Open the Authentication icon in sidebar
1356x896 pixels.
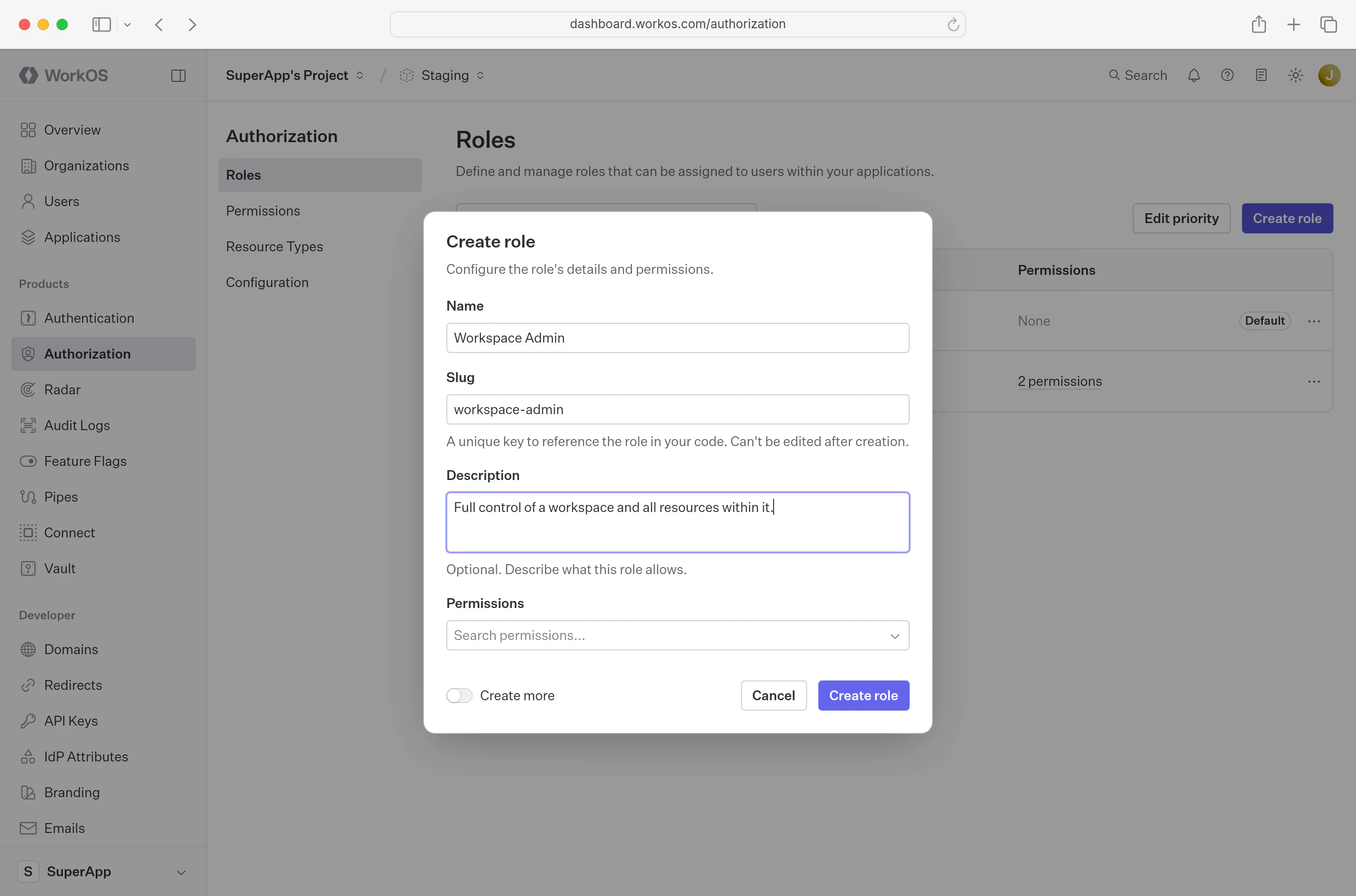pos(28,318)
